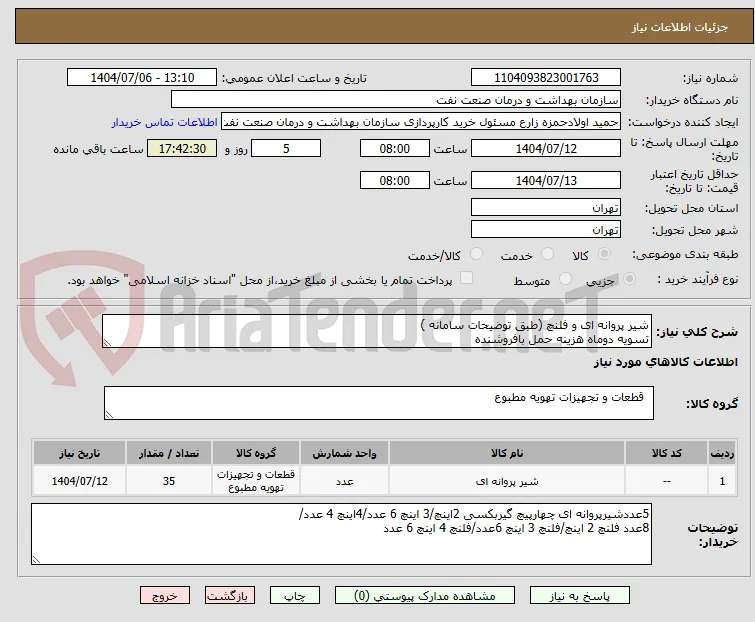
Task: Click the گروه کالا text area
Action: 379,403
